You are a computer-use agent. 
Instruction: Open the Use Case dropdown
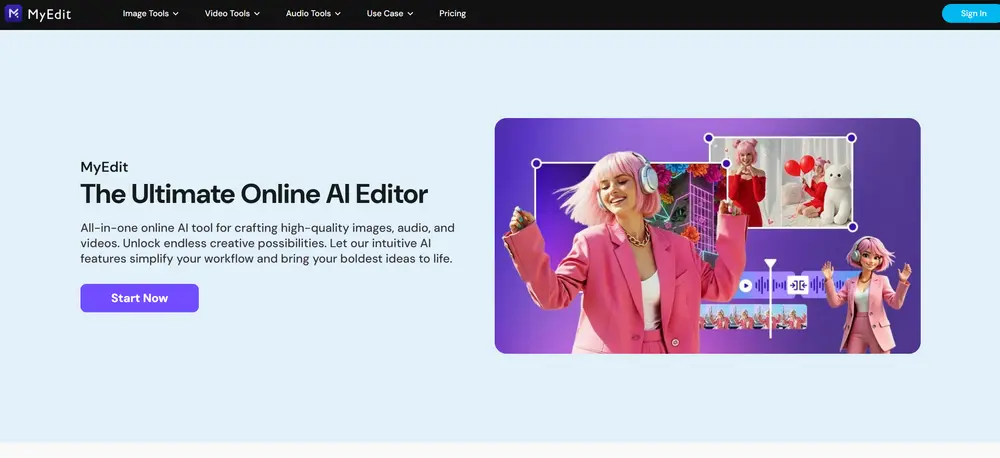390,13
